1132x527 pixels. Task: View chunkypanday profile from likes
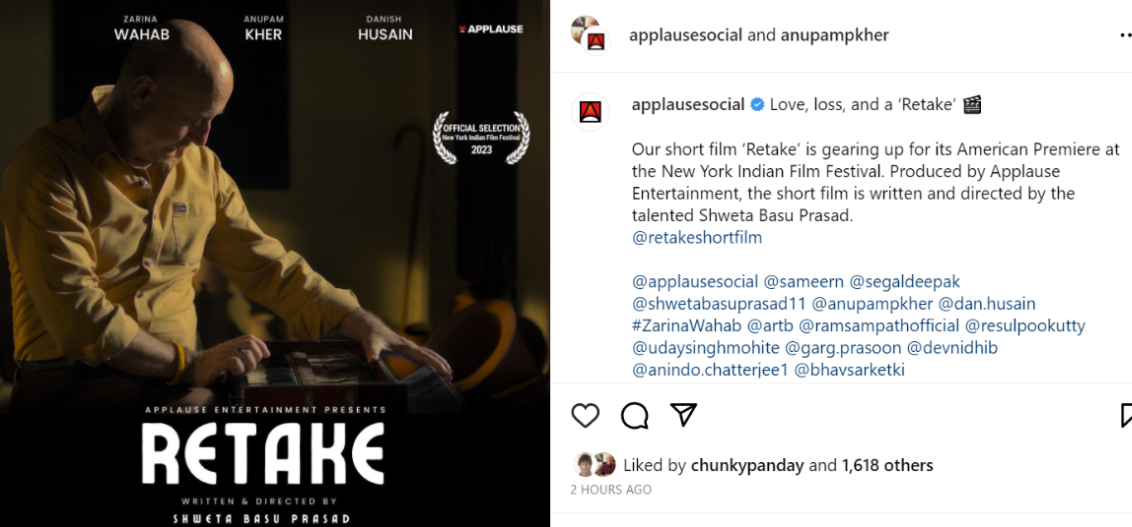(x=747, y=466)
